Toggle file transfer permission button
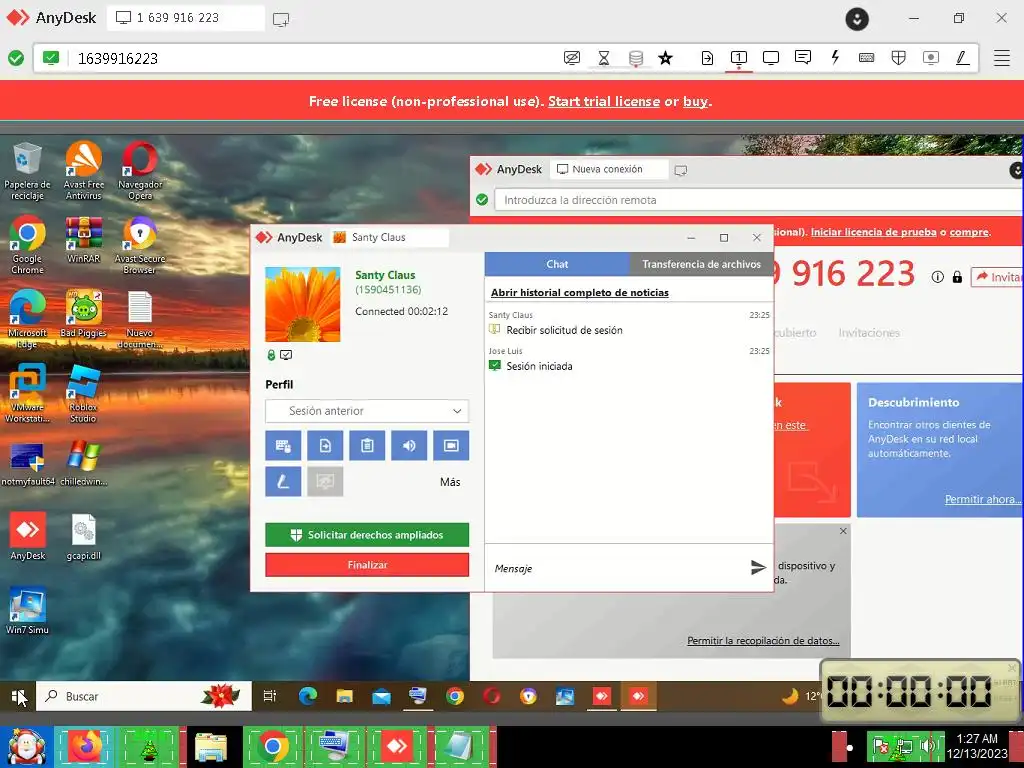The width and height of the screenshot is (1024, 768). [x=325, y=445]
